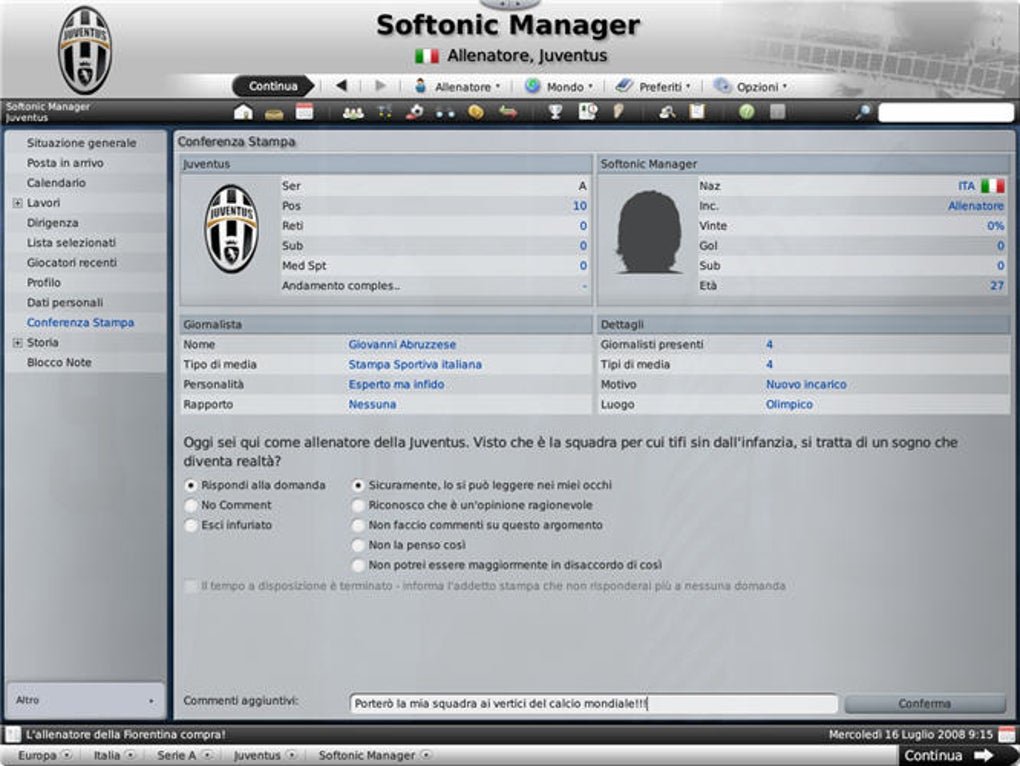Open the Opzioni menu
Screen dimensions: 1020x766
coord(751,86)
